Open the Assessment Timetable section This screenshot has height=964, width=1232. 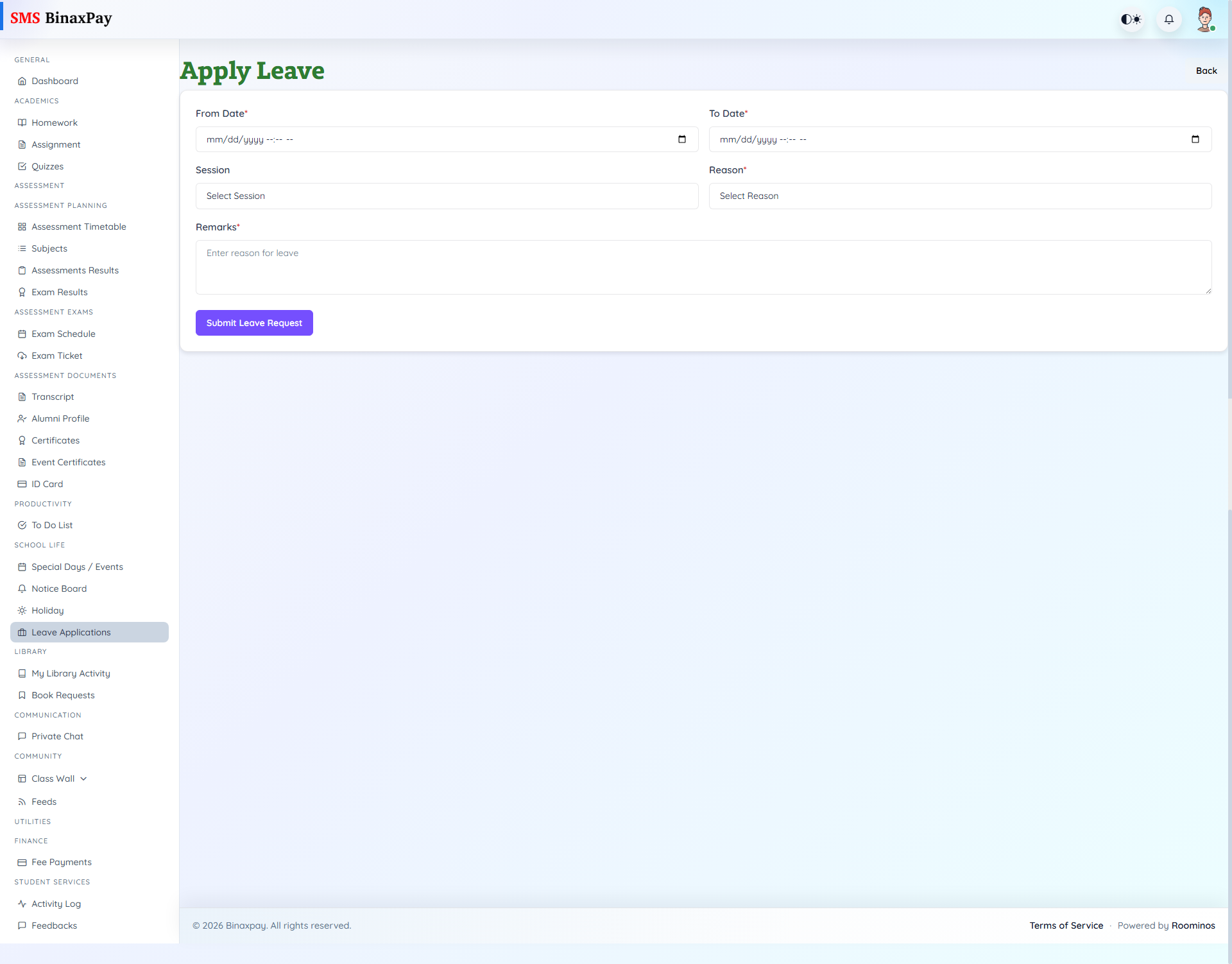pos(78,227)
